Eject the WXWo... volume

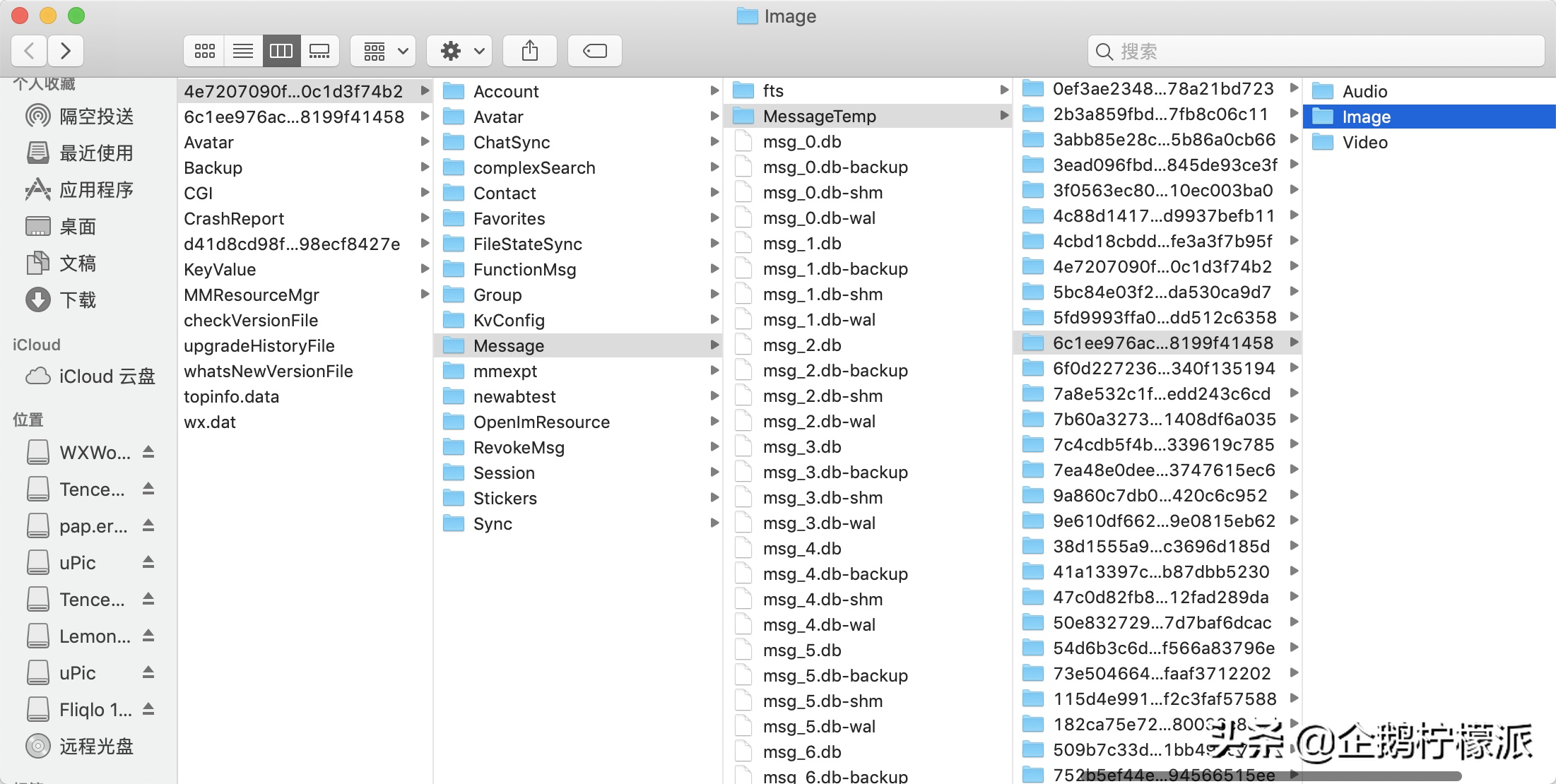[148, 452]
